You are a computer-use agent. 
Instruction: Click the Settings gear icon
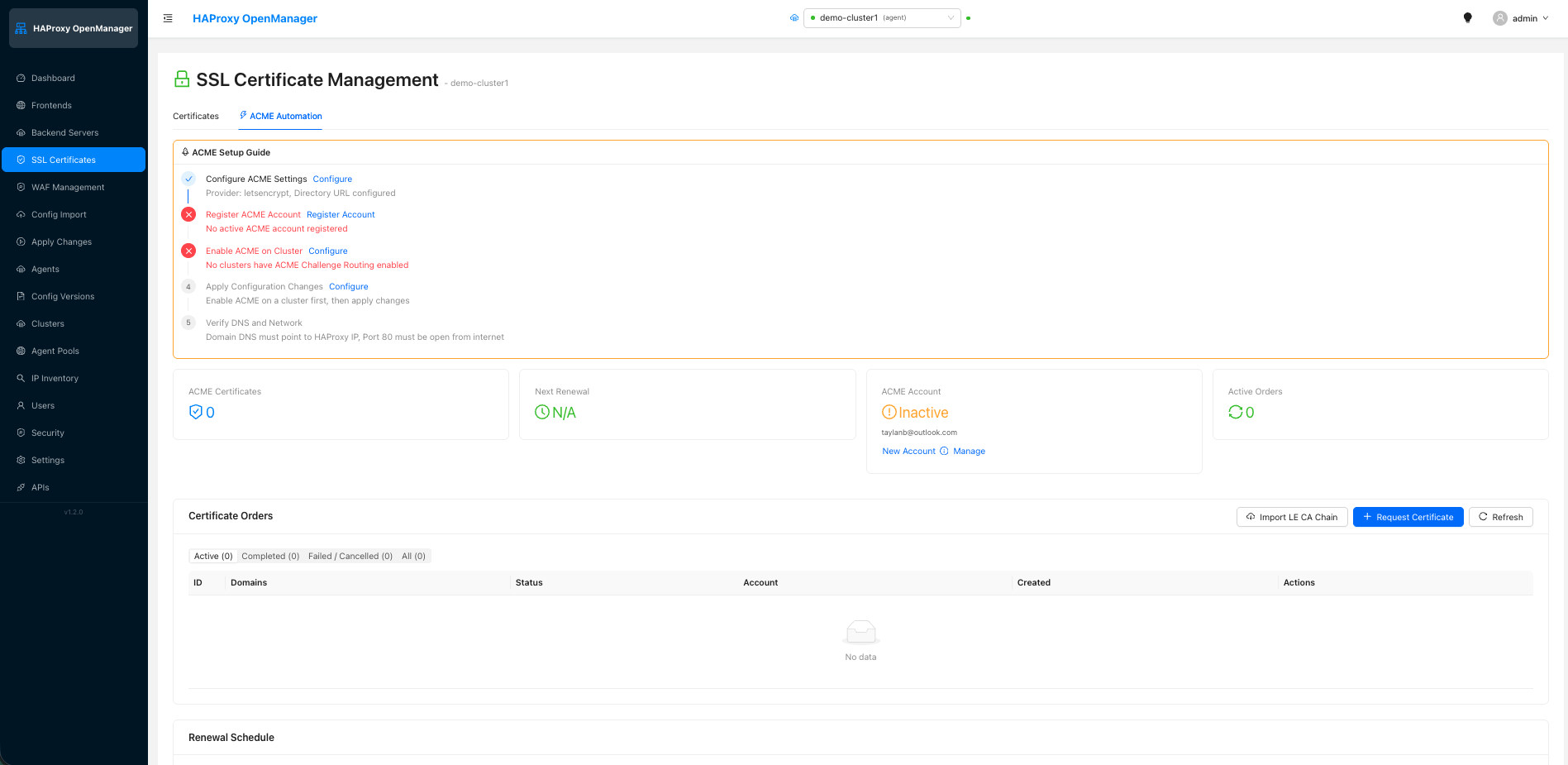pos(21,460)
